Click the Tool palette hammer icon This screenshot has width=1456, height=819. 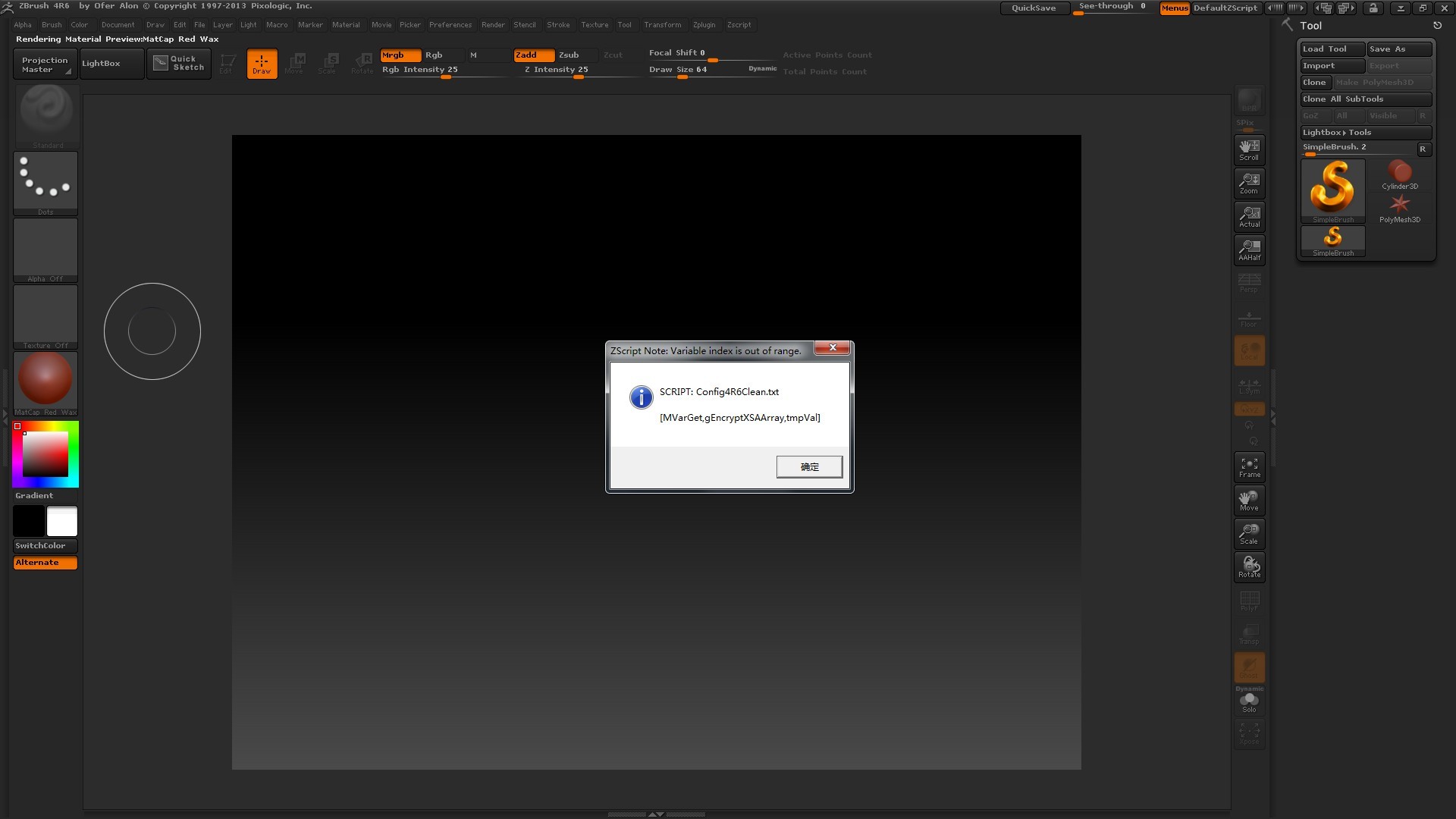coord(1288,25)
